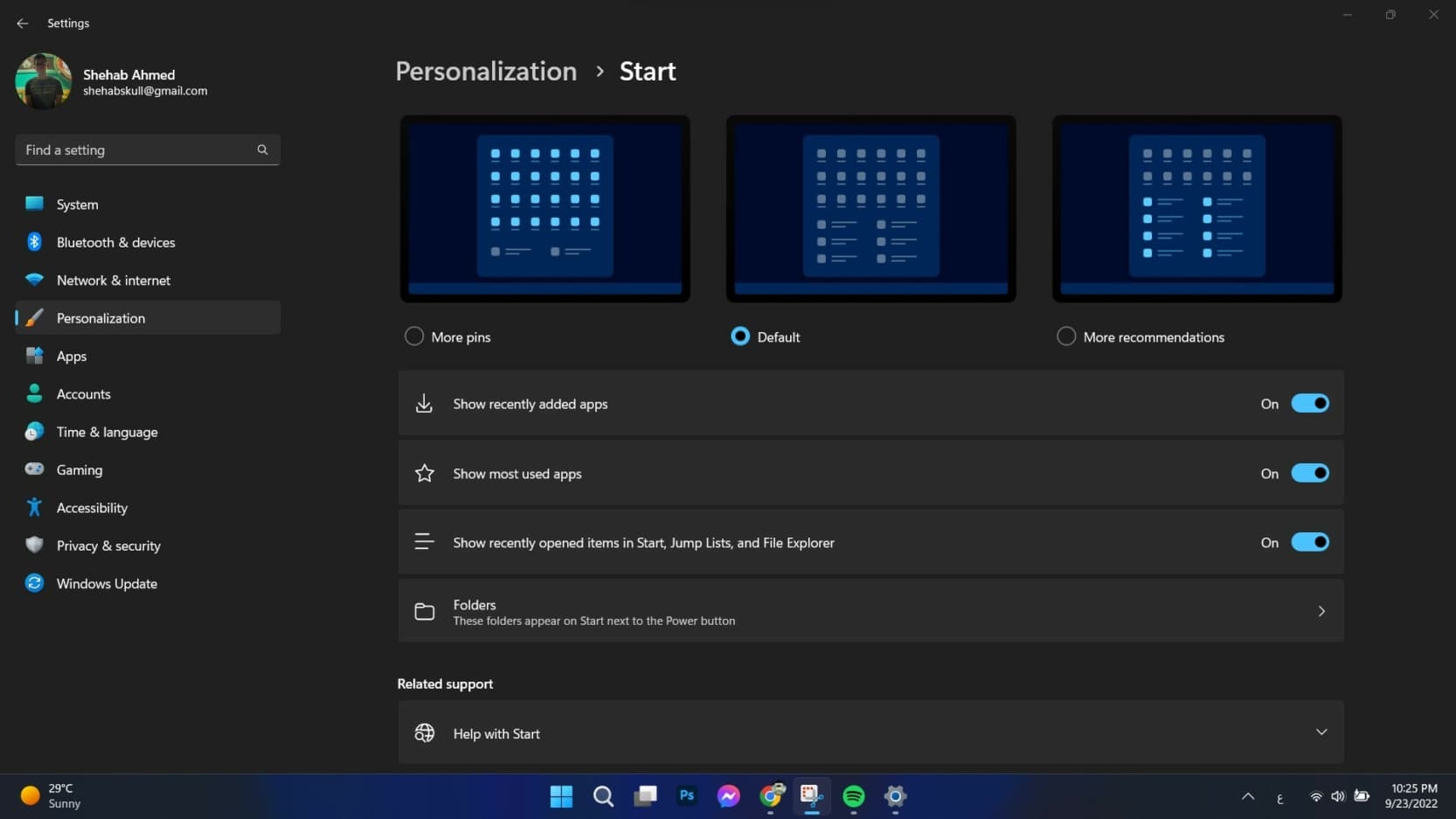Viewport: 1456px width, 819px height.
Task: Click the search magnifier in Find a setting
Action: [262, 149]
